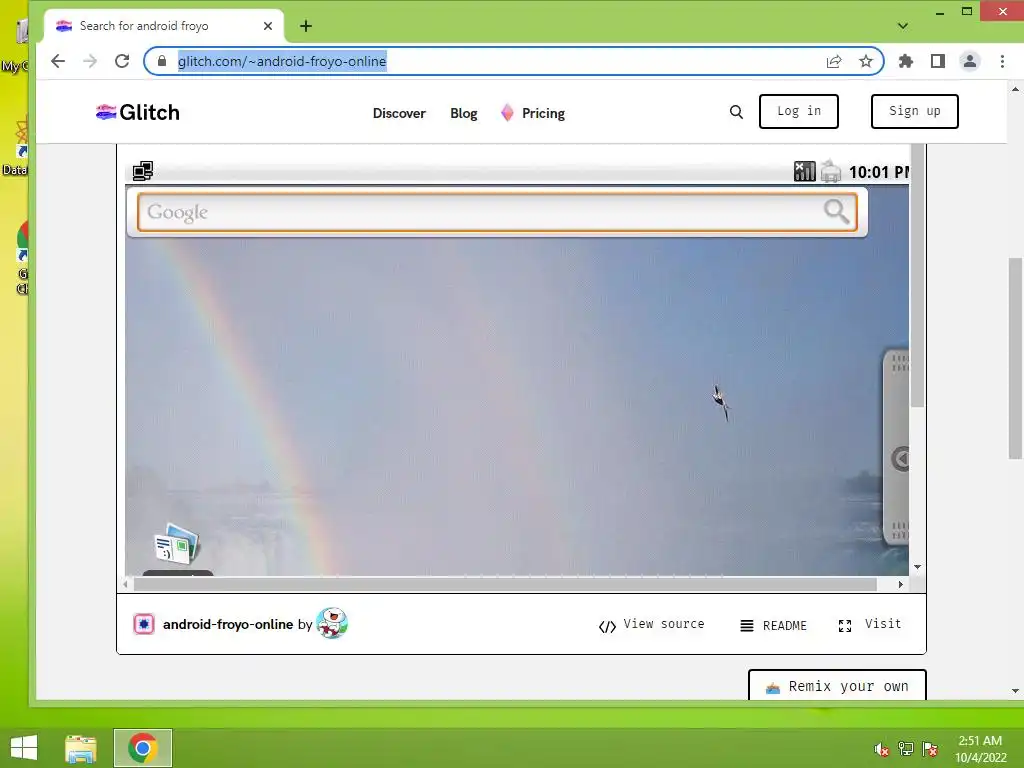The image size is (1024, 768).
Task: Click the Sign up button
Action: [x=914, y=111]
